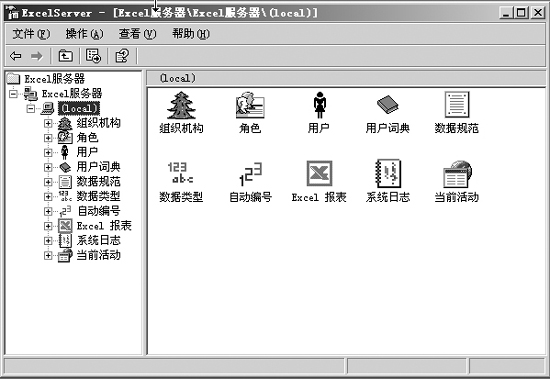This screenshot has width=550, height=379.
Task: Open the 数据规范 document icon in right pane
Action: click(x=457, y=105)
